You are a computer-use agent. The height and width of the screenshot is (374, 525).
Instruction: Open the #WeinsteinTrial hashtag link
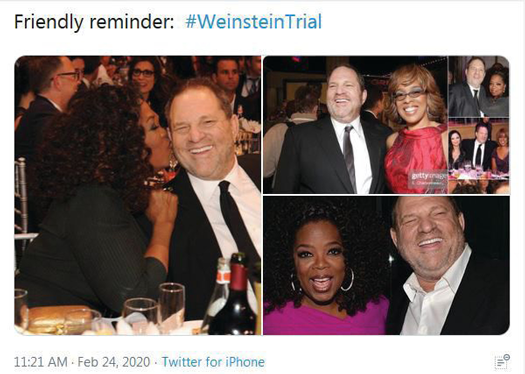253,22
